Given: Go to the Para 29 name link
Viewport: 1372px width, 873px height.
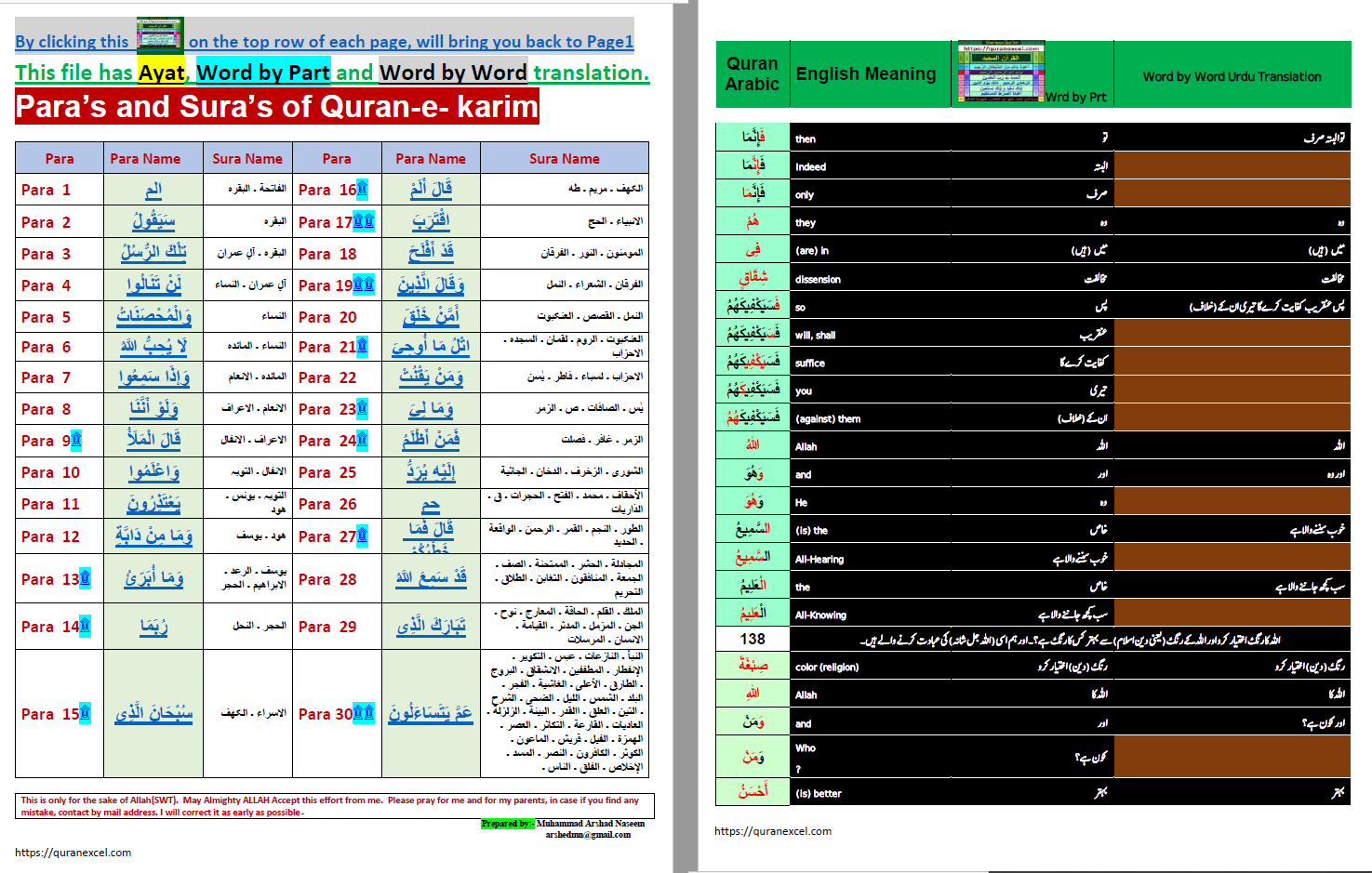Looking at the screenshot, I should [x=431, y=626].
